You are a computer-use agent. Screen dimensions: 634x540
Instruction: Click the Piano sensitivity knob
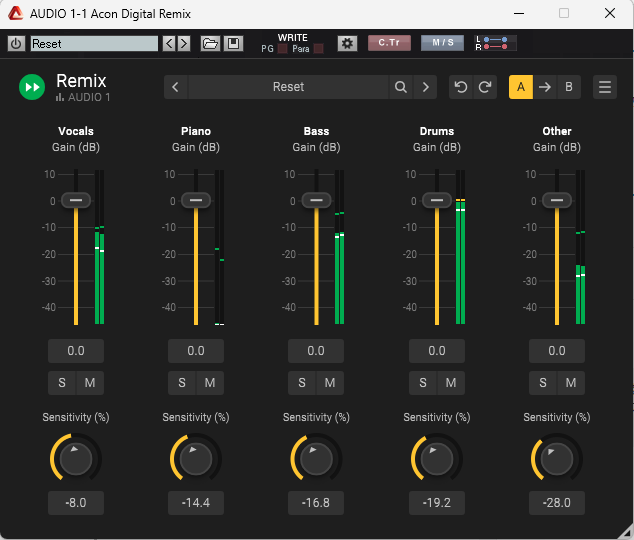[196, 459]
